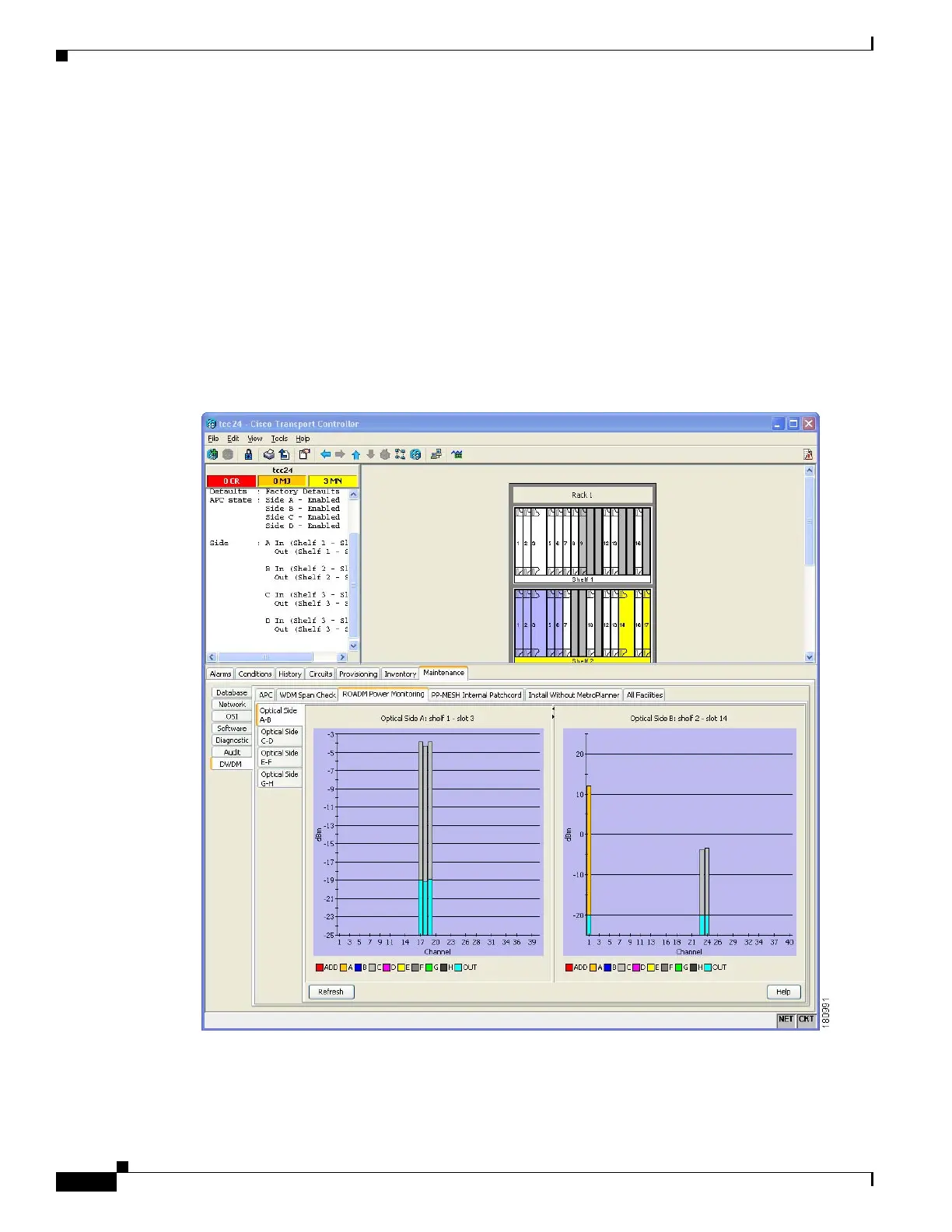Open the Install Without MetroPlanner subtab
Image resolution: width=952 pixels, height=1232 pixels.
pos(574,695)
